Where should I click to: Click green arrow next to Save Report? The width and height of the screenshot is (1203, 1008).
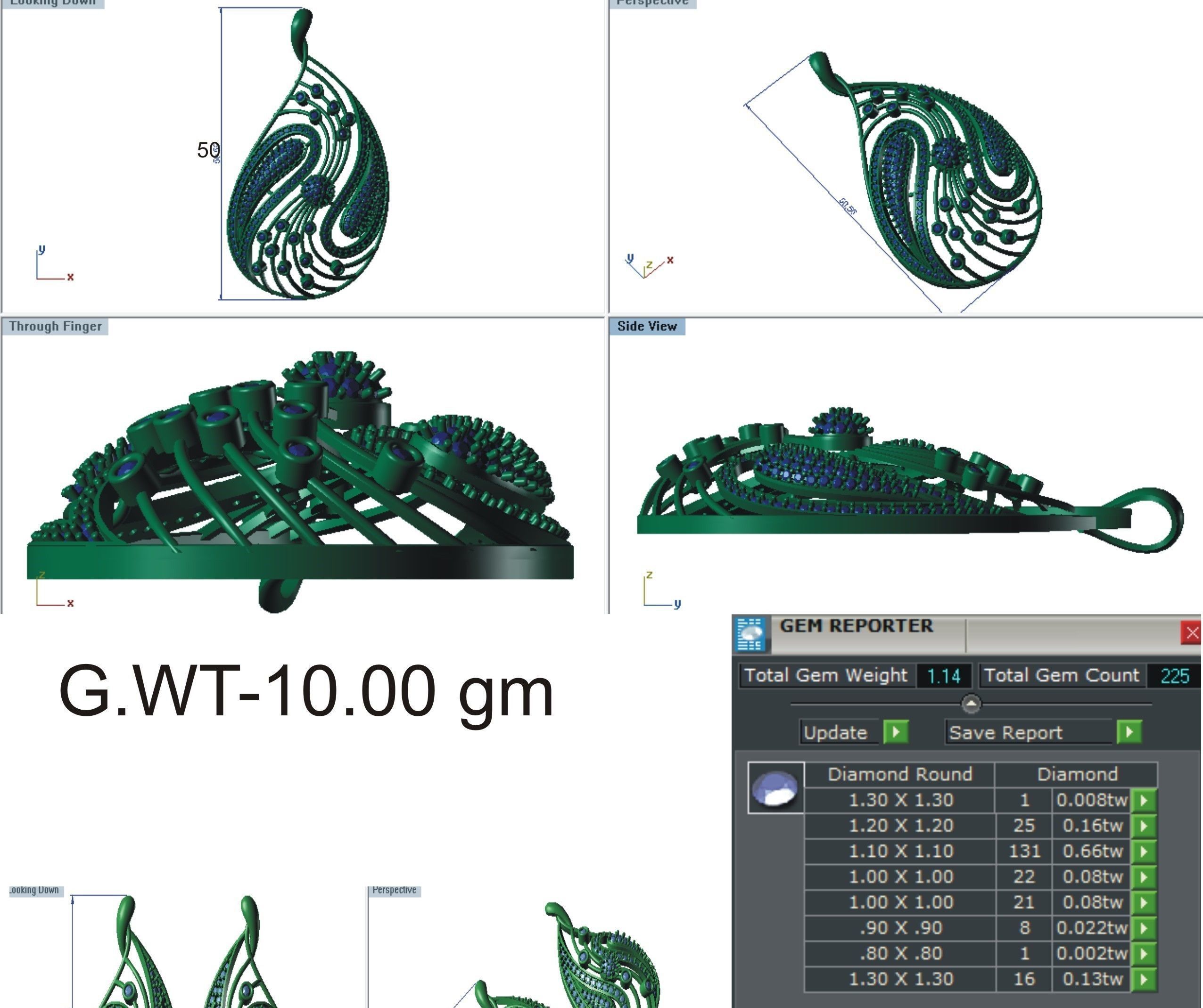(1129, 732)
